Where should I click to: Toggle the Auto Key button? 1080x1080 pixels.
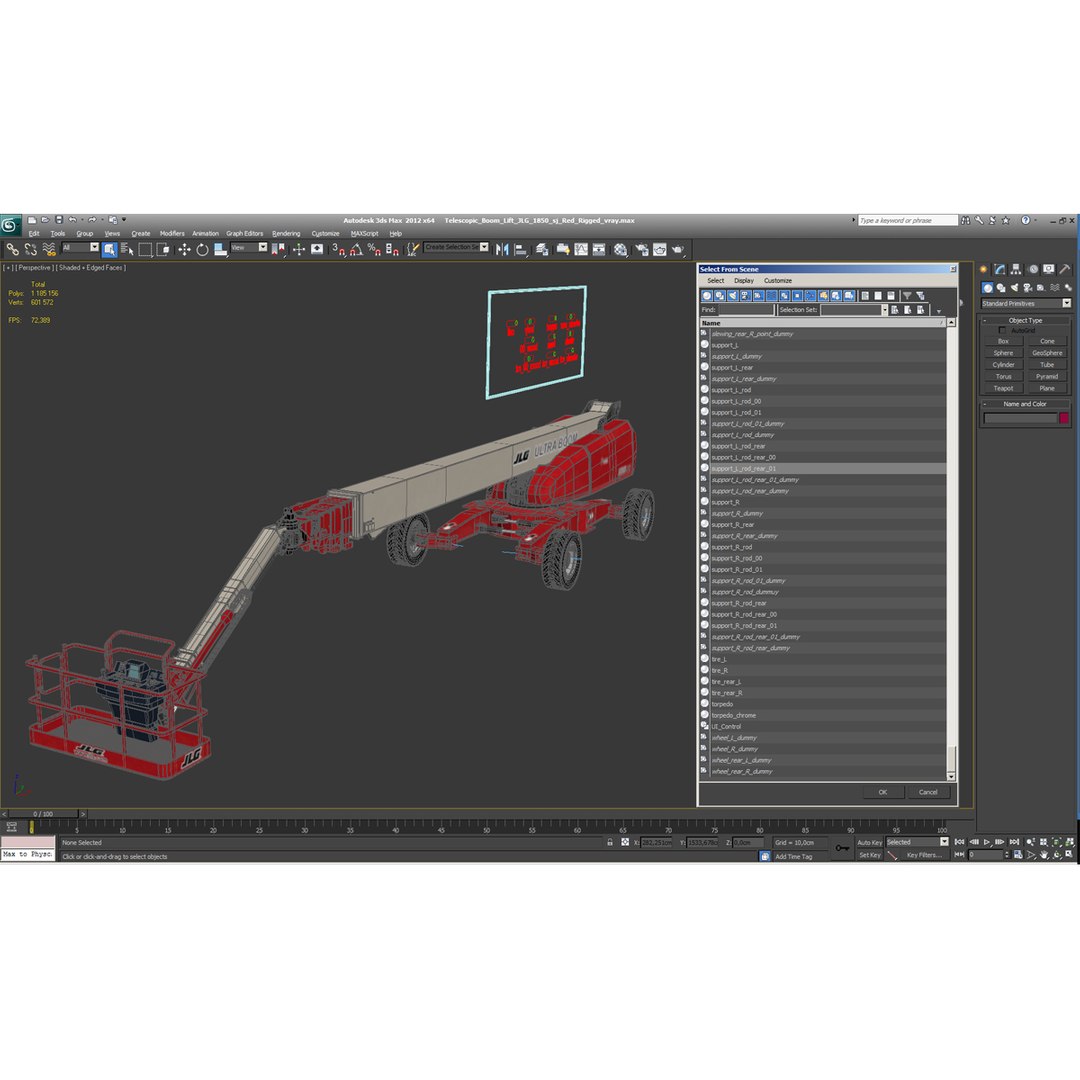tap(869, 842)
